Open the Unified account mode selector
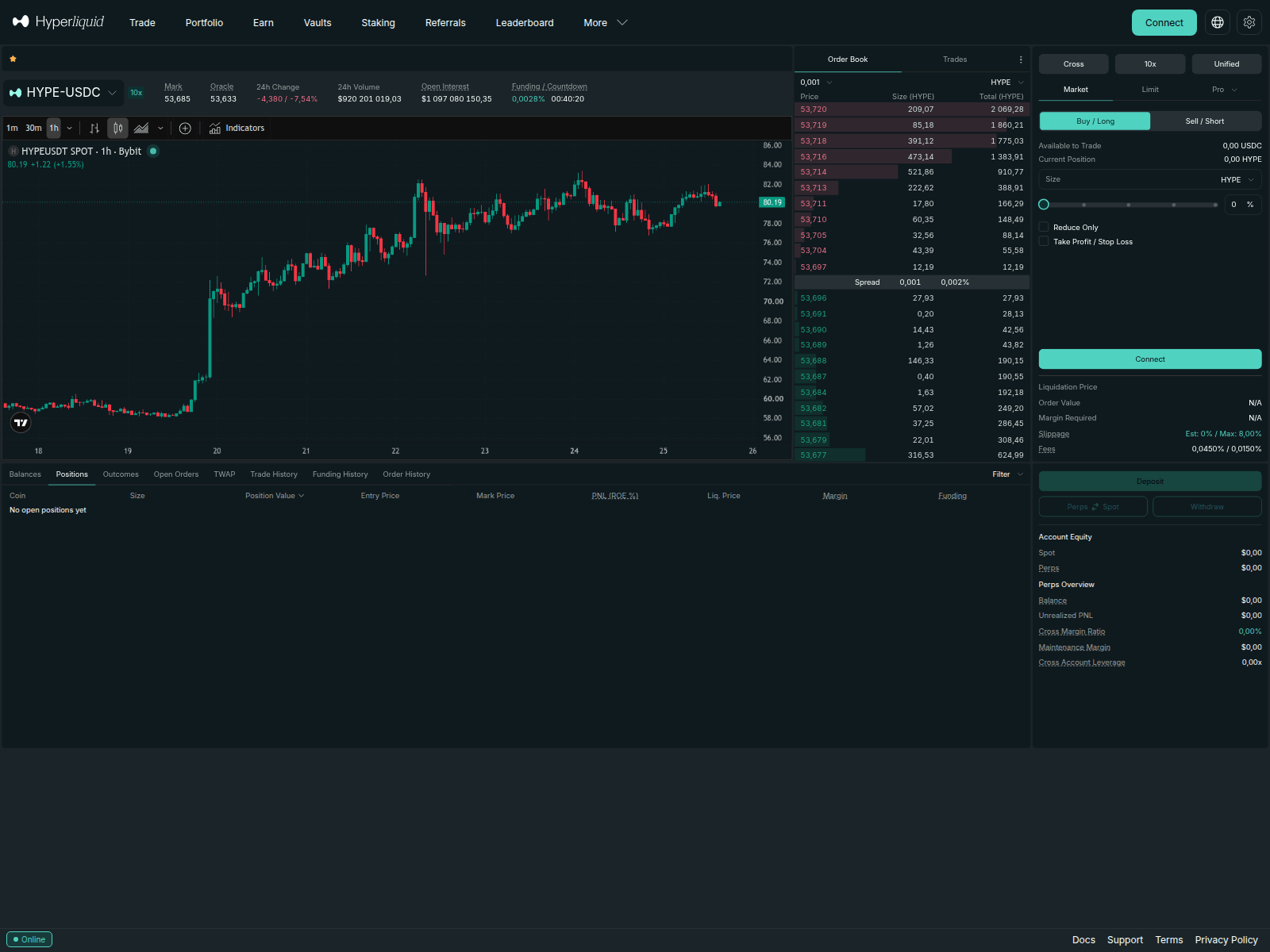This screenshot has height=952, width=1270. pyautogui.click(x=1226, y=64)
